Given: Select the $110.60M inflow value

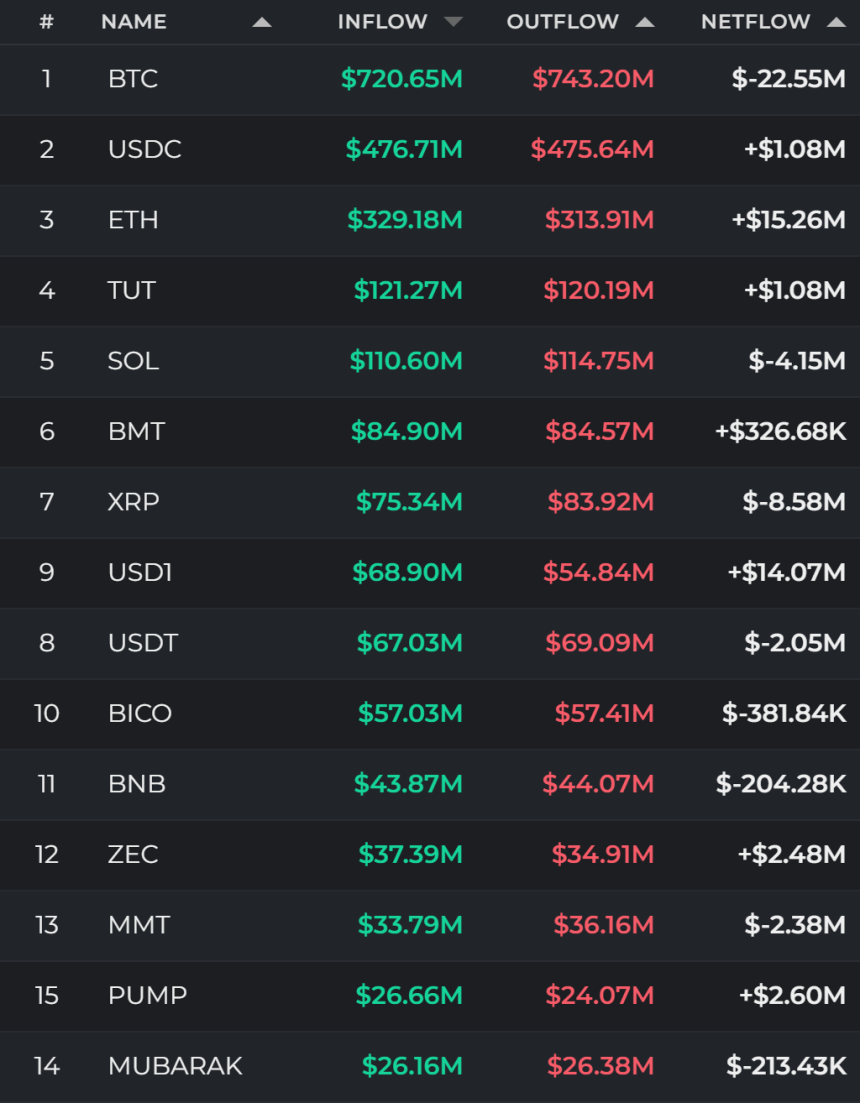Looking at the screenshot, I should (406, 361).
